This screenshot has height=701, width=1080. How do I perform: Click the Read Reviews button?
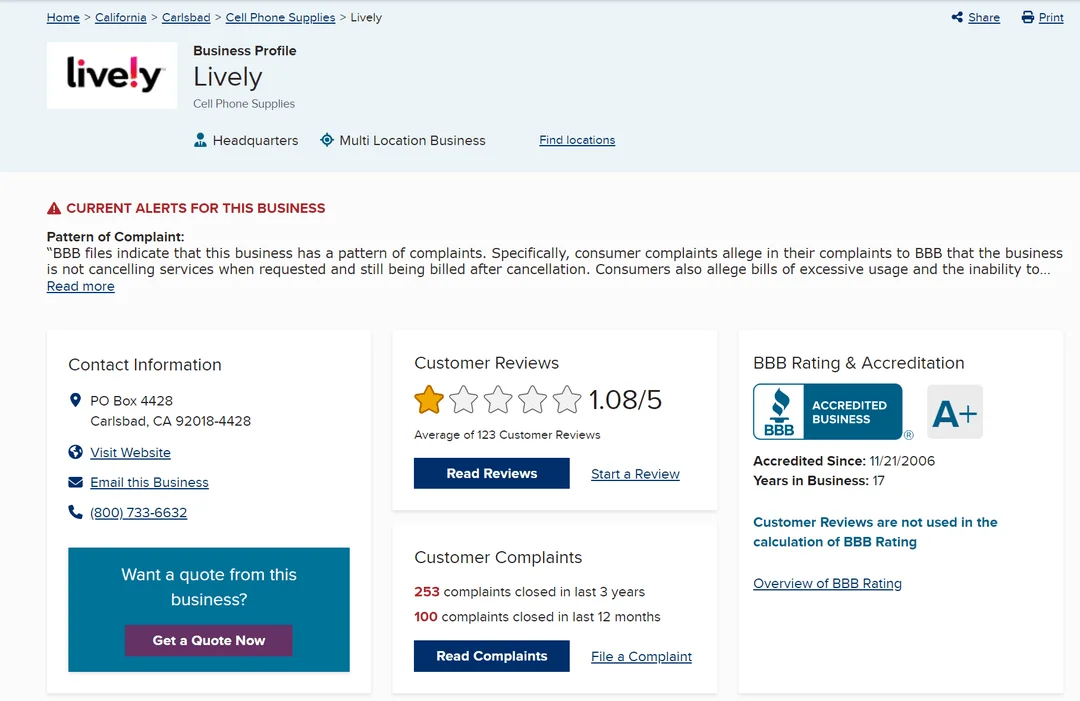pos(492,473)
